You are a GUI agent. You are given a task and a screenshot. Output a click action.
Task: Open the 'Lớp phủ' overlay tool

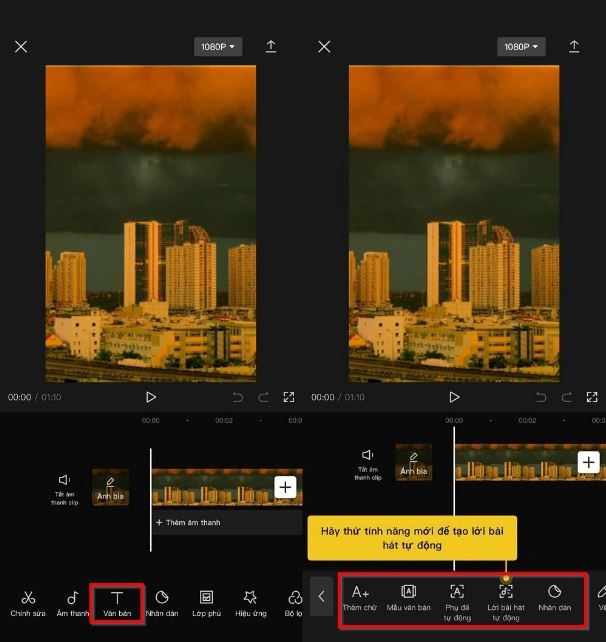point(206,604)
